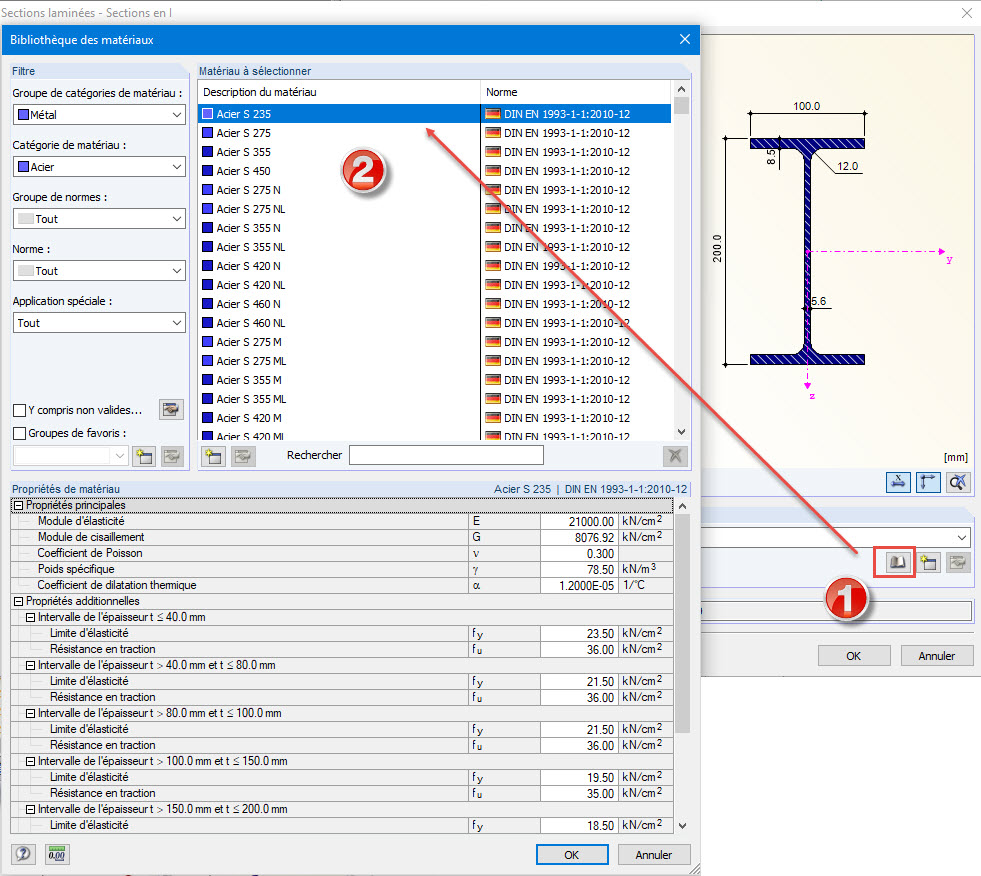Collapse interval t > 40.0 mm et t ≤ 80.0 mm
Image resolution: width=981 pixels, height=876 pixels.
(x=30, y=666)
